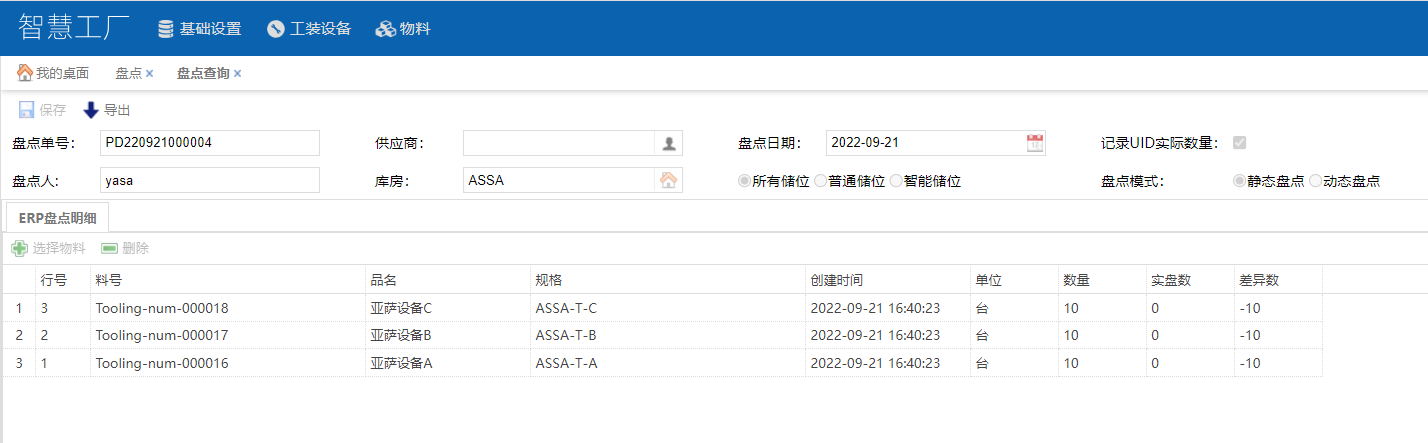The width and height of the screenshot is (1428, 443).
Task: Open supplier picker person icon
Action: (x=668, y=144)
